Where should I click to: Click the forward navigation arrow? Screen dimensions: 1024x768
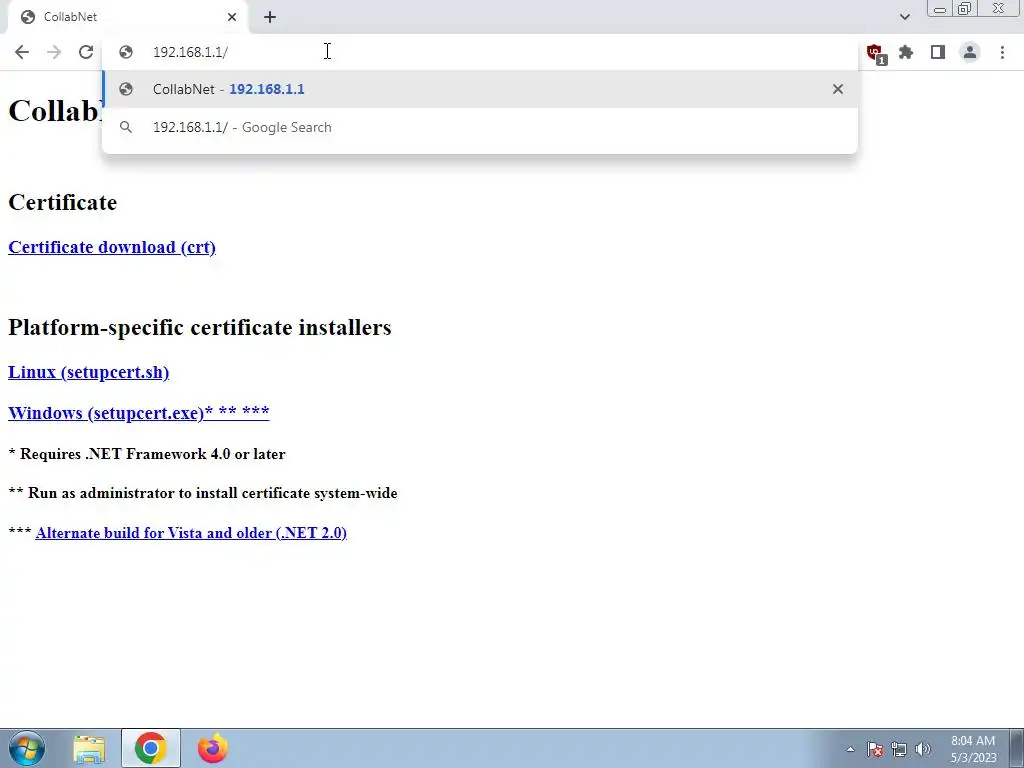coord(54,52)
